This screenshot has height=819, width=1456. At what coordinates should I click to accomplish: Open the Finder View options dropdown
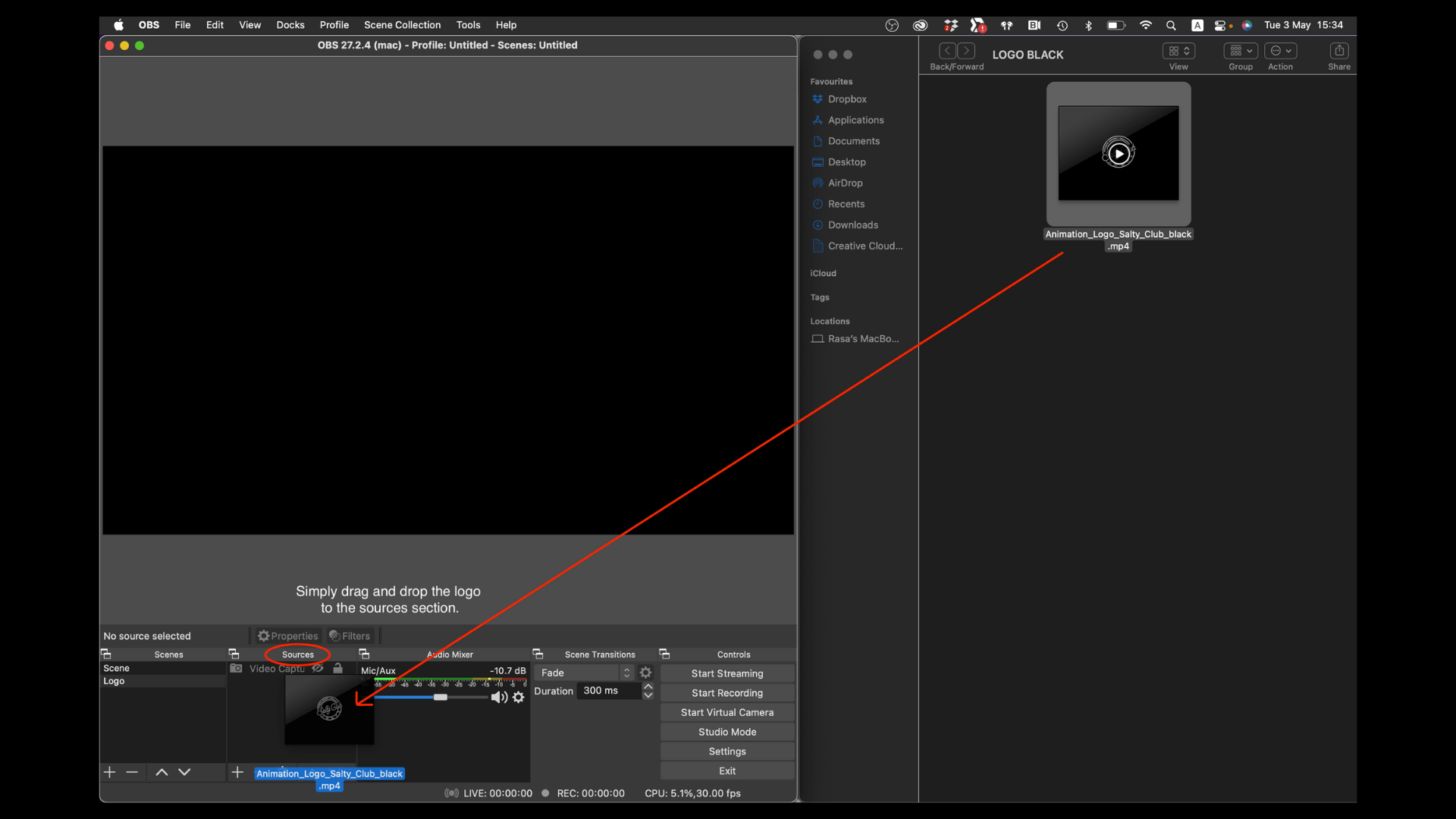[1178, 51]
